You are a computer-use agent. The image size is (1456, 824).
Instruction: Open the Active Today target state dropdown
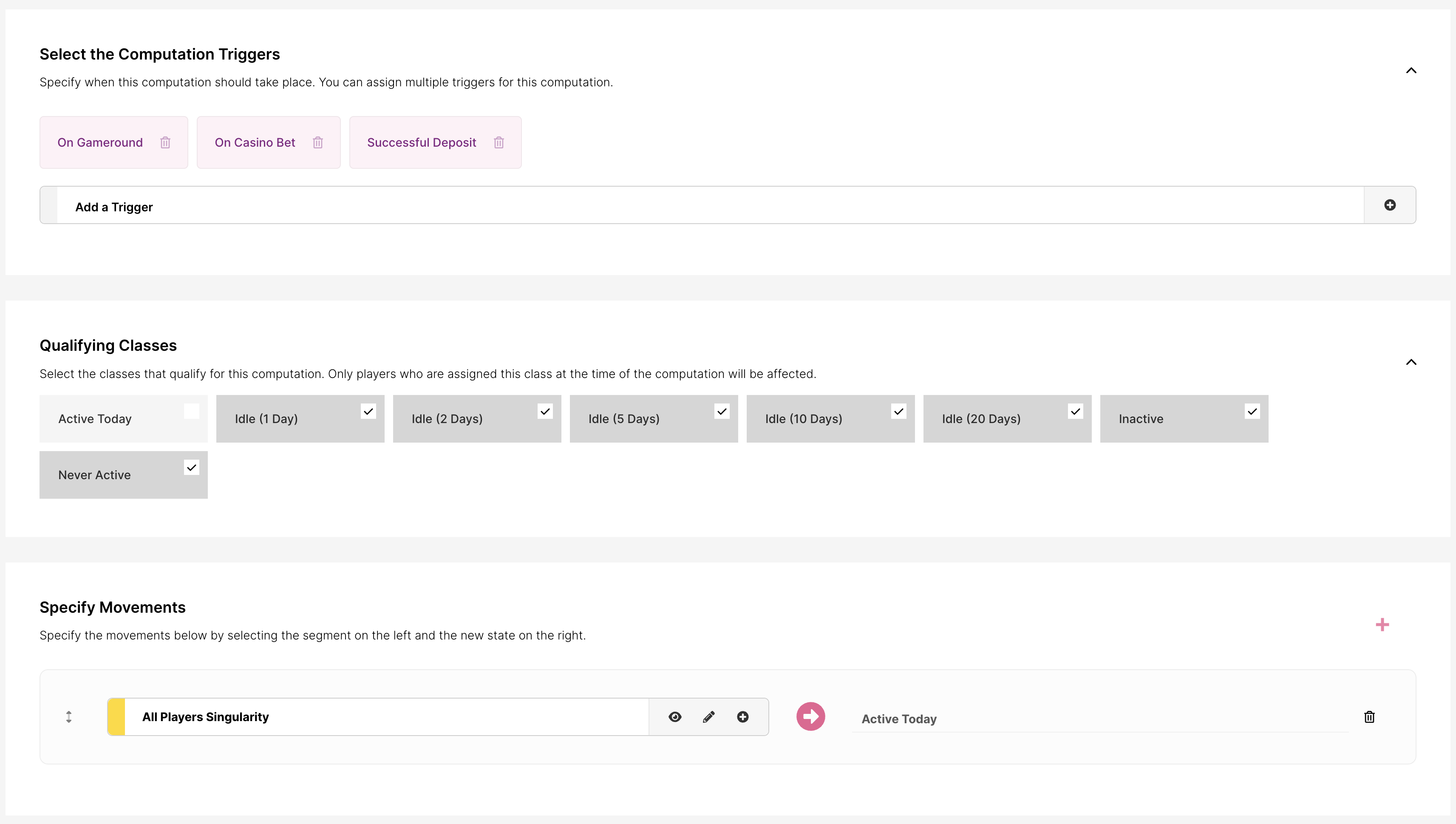pos(1099,719)
